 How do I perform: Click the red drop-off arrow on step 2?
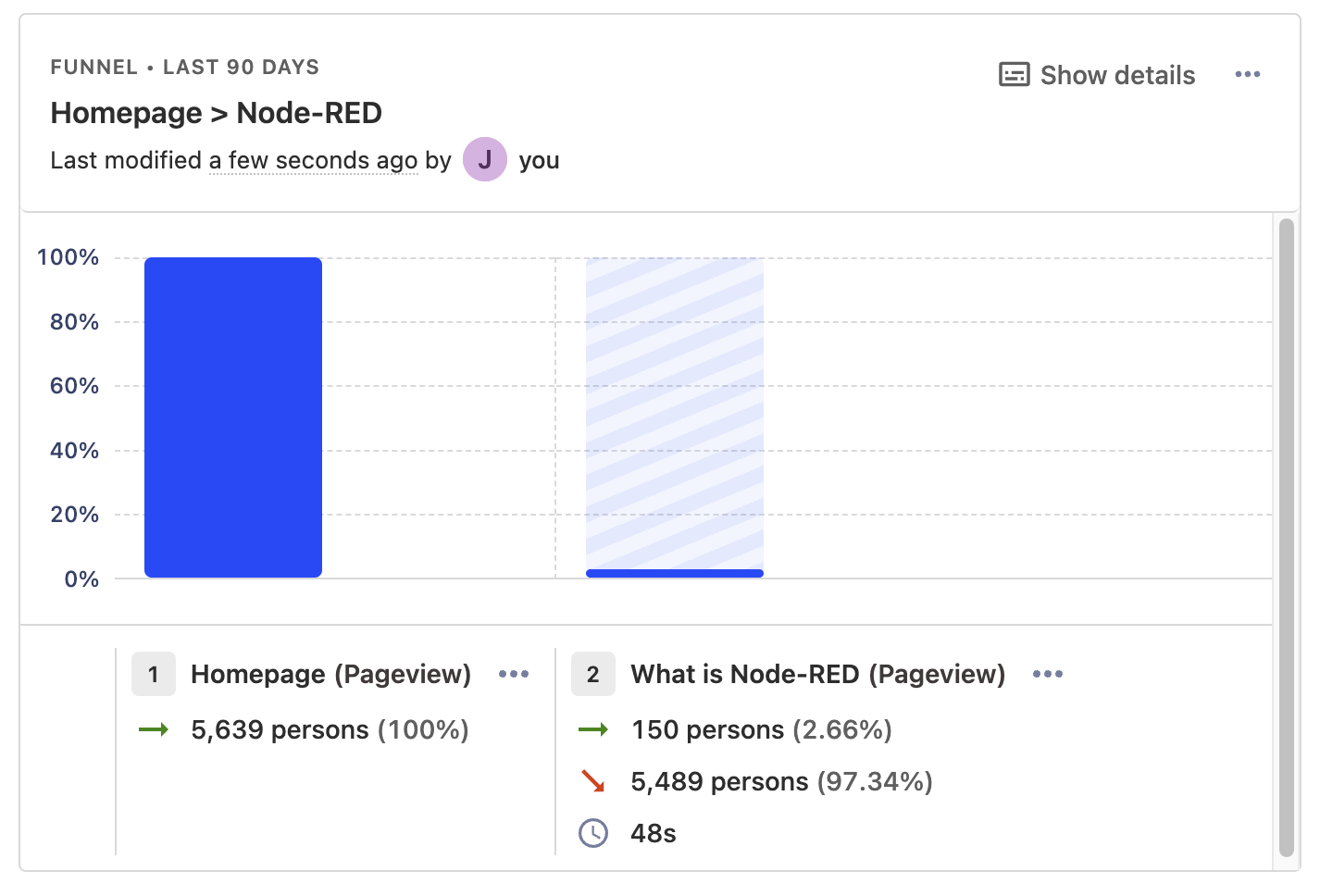[592, 781]
